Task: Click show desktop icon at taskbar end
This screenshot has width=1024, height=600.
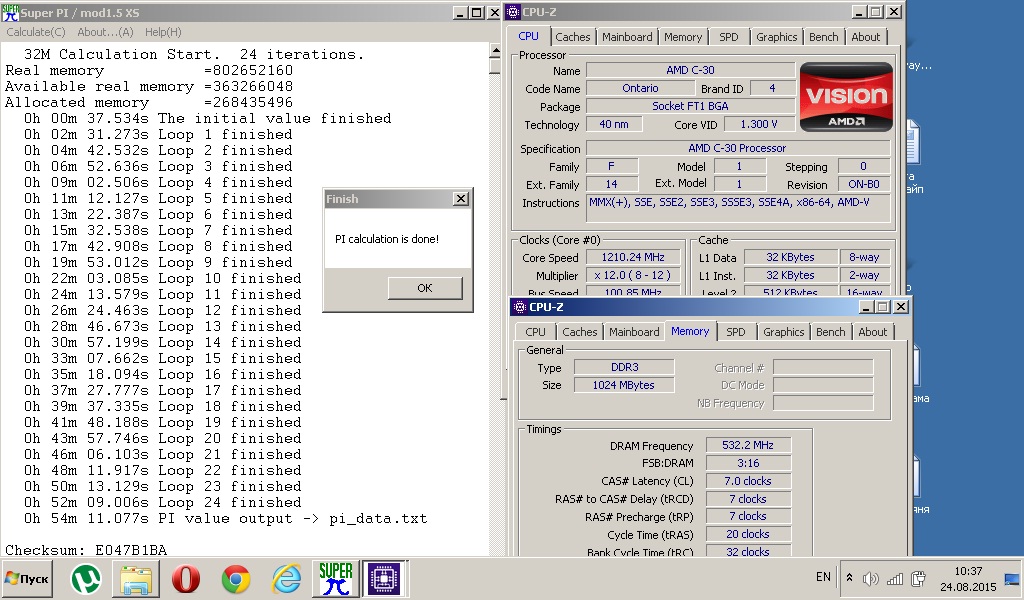Action: pyautogui.click(x=1012, y=578)
